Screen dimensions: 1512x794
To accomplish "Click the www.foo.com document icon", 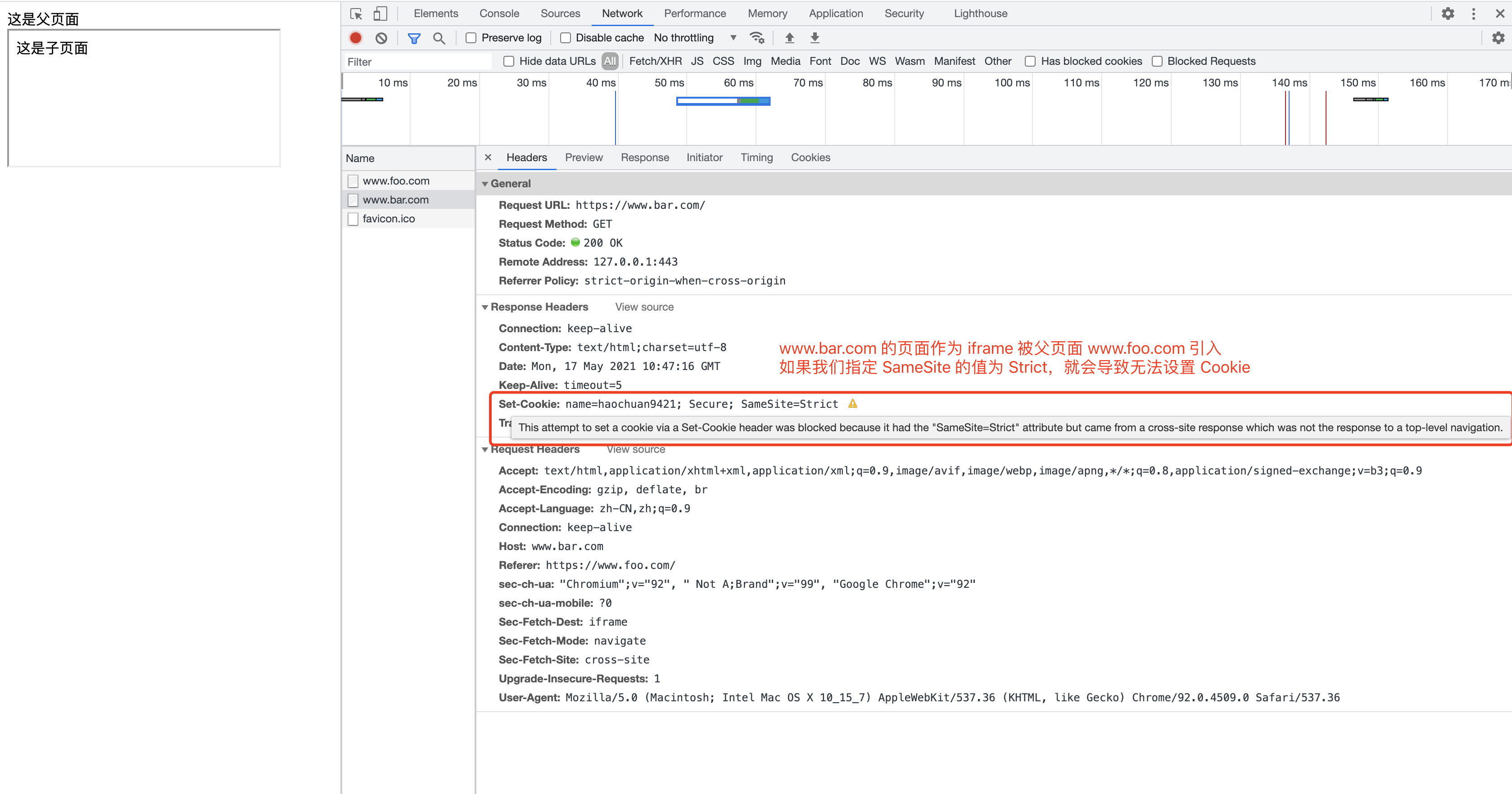I will tap(353, 181).
